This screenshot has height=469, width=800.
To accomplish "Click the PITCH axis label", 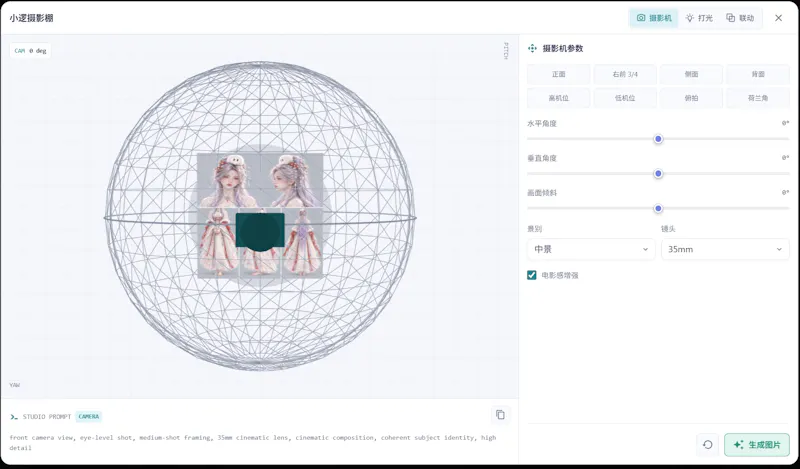I will click(506, 51).
